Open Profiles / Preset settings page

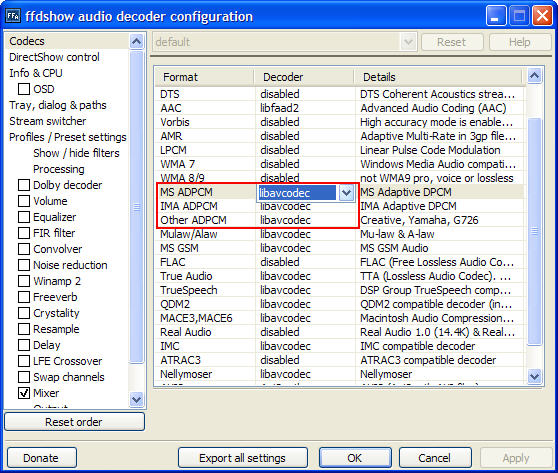point(68,137)
